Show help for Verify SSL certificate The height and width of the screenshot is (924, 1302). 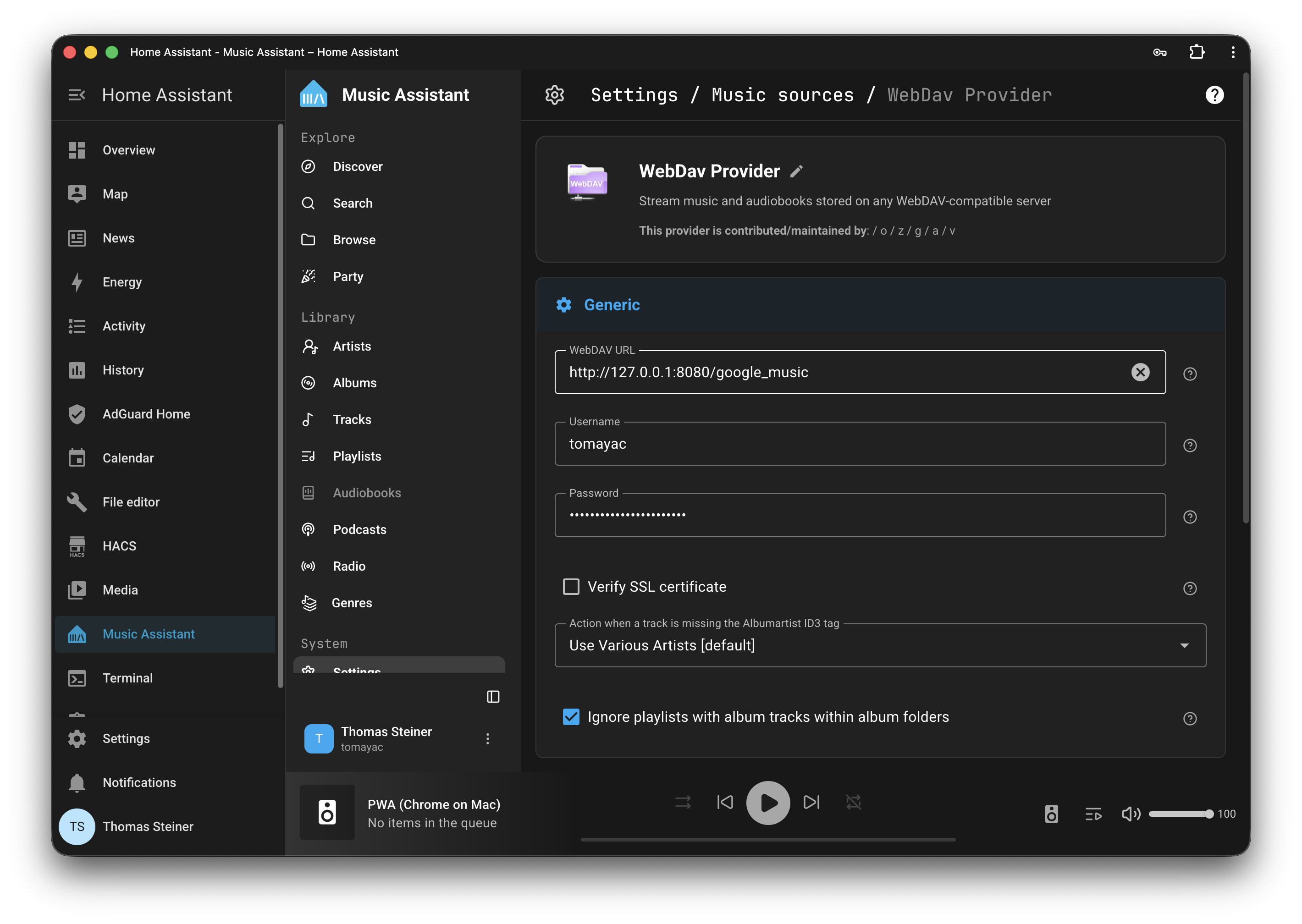click(1189, 588)
